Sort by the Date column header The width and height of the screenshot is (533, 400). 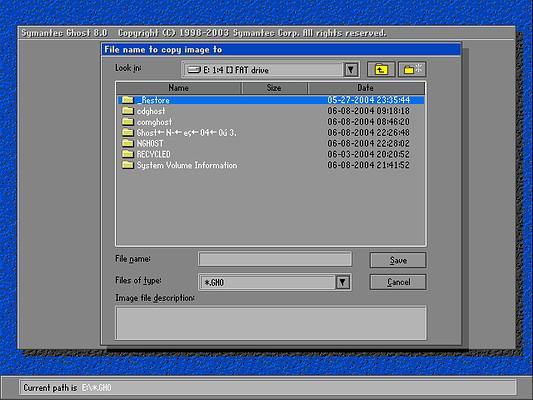[x=366, y=88]
